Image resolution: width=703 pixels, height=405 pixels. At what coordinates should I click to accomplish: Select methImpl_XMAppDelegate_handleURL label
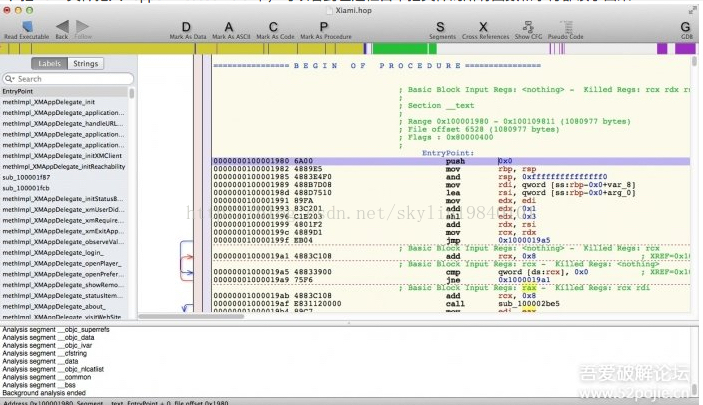(64, 124)
